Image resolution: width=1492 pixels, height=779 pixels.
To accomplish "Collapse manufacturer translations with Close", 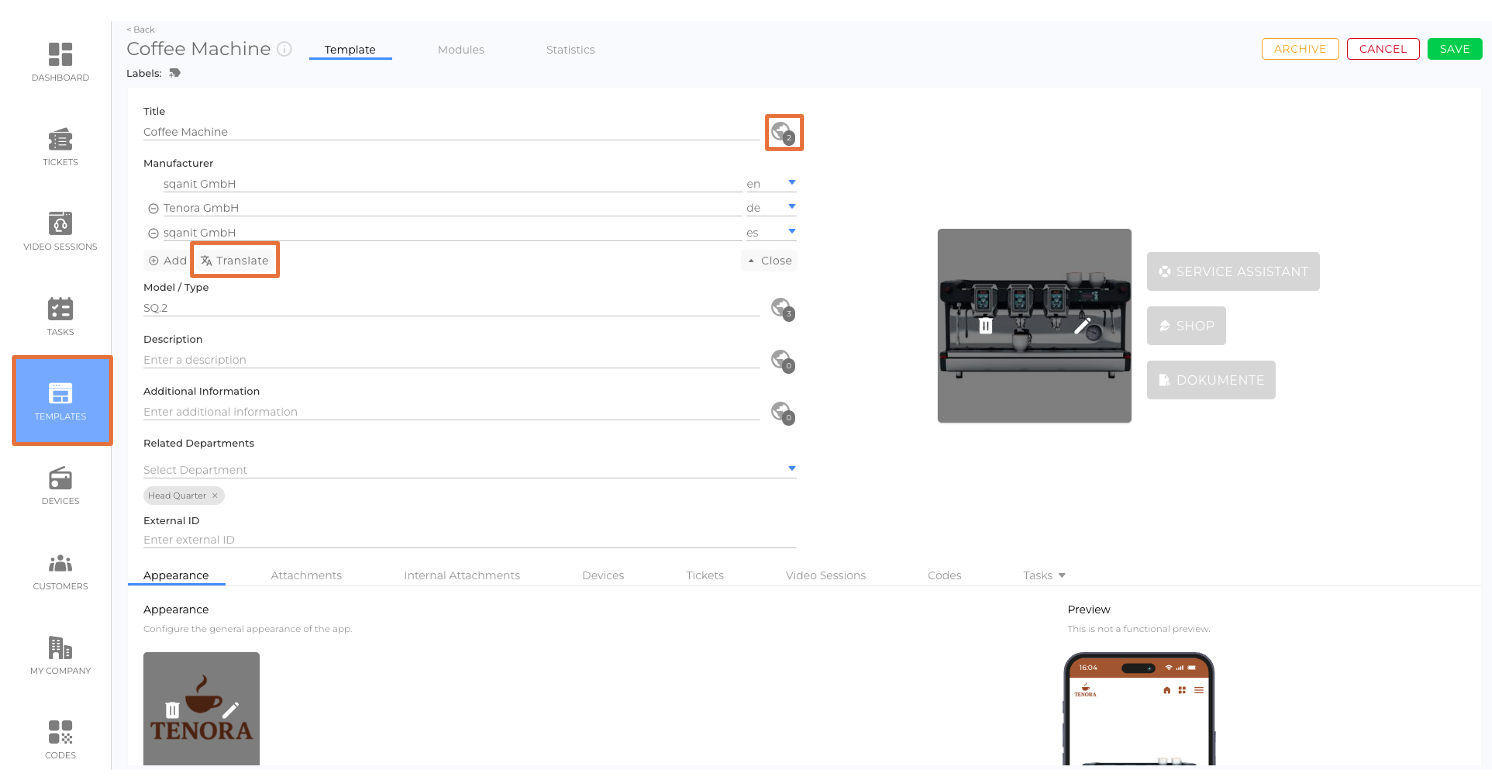I will [x=769, y=261].
